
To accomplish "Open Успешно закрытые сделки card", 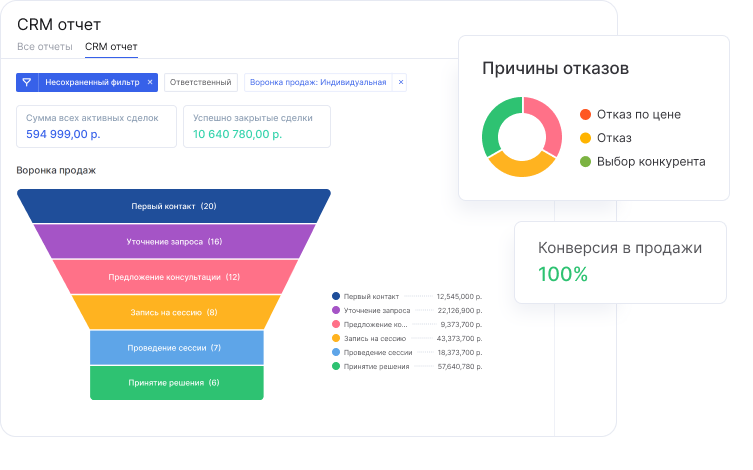I will (x=255, y=126).
